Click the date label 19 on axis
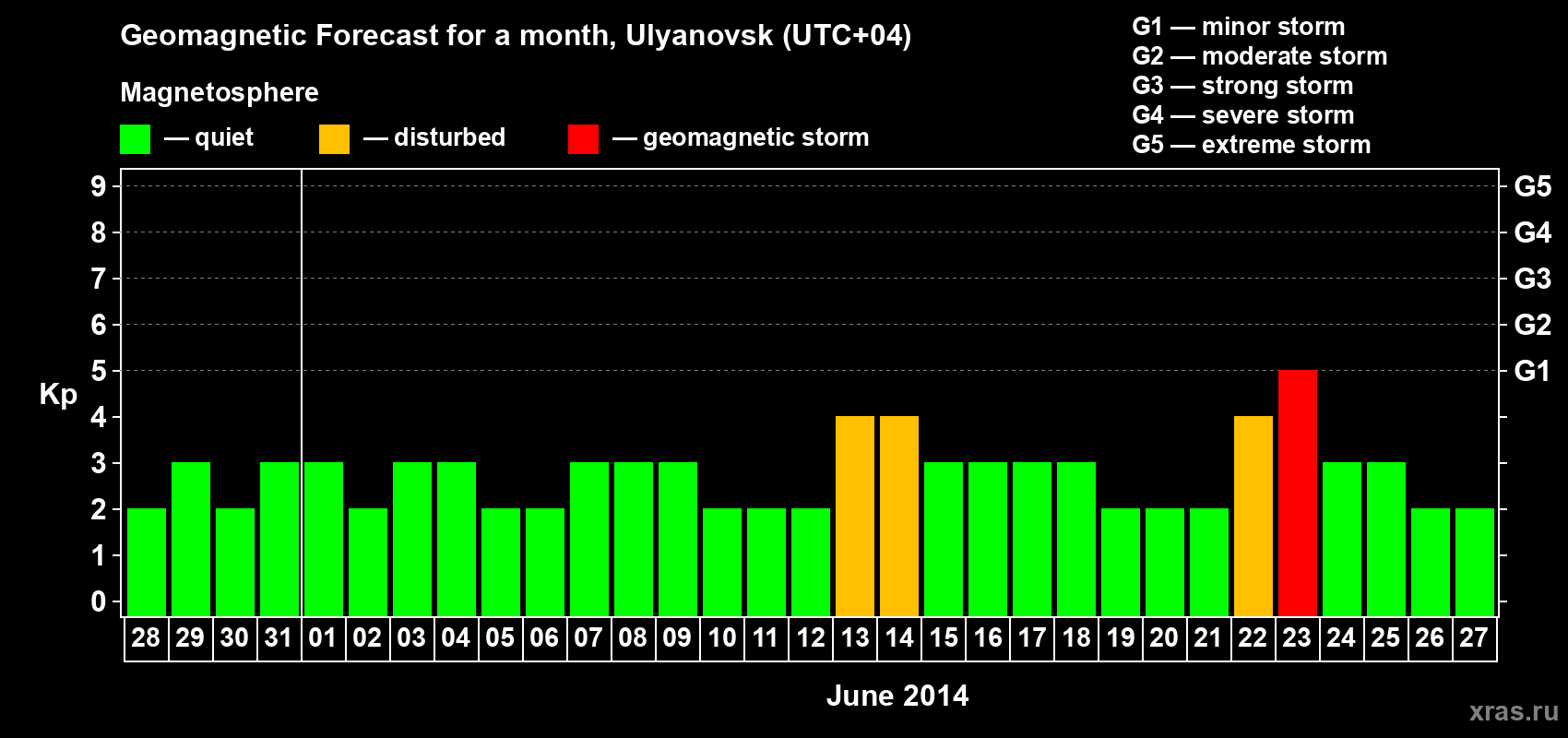Viewport: 1568px width, 738px height. pos(1121,637)
